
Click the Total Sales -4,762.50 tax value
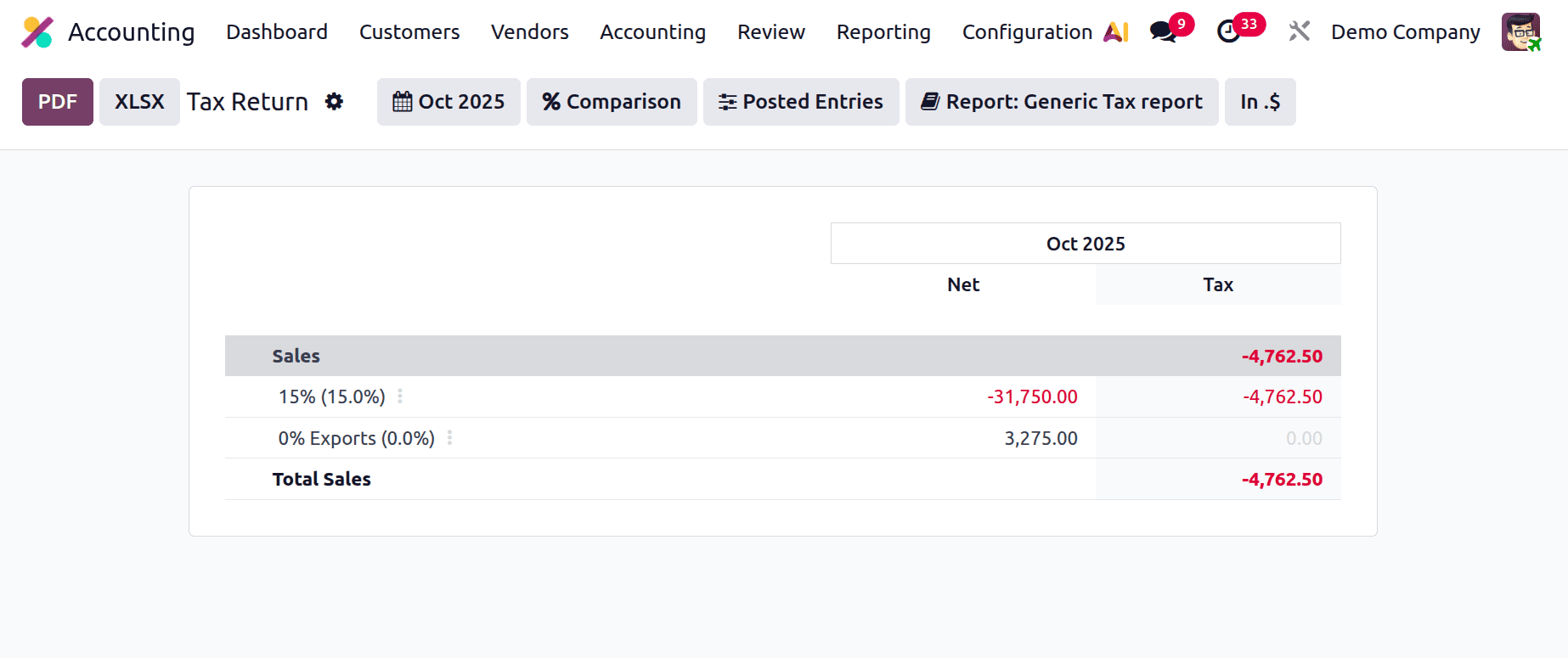tap(1282, 479)
